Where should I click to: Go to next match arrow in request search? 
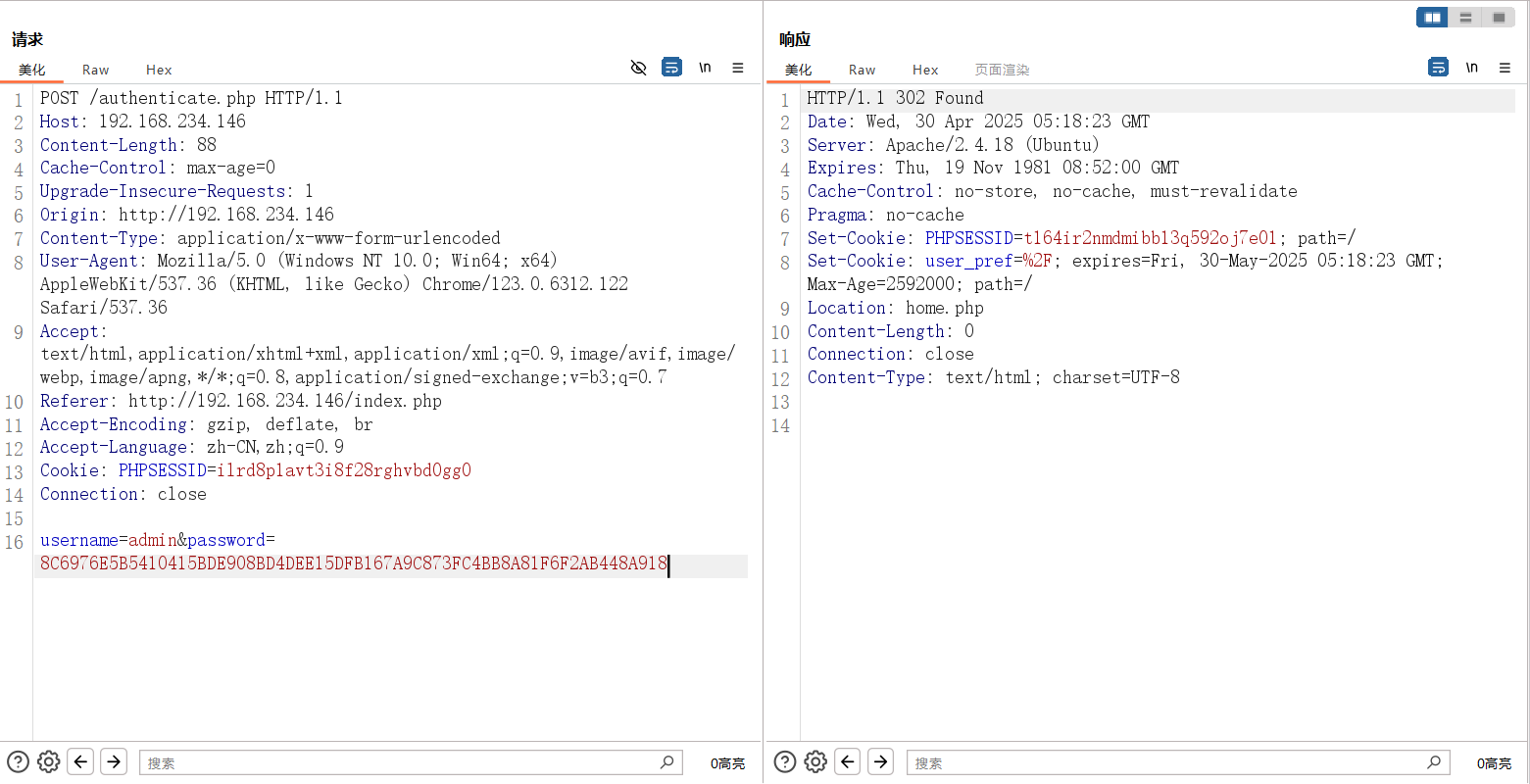click(x=114, y=761)
